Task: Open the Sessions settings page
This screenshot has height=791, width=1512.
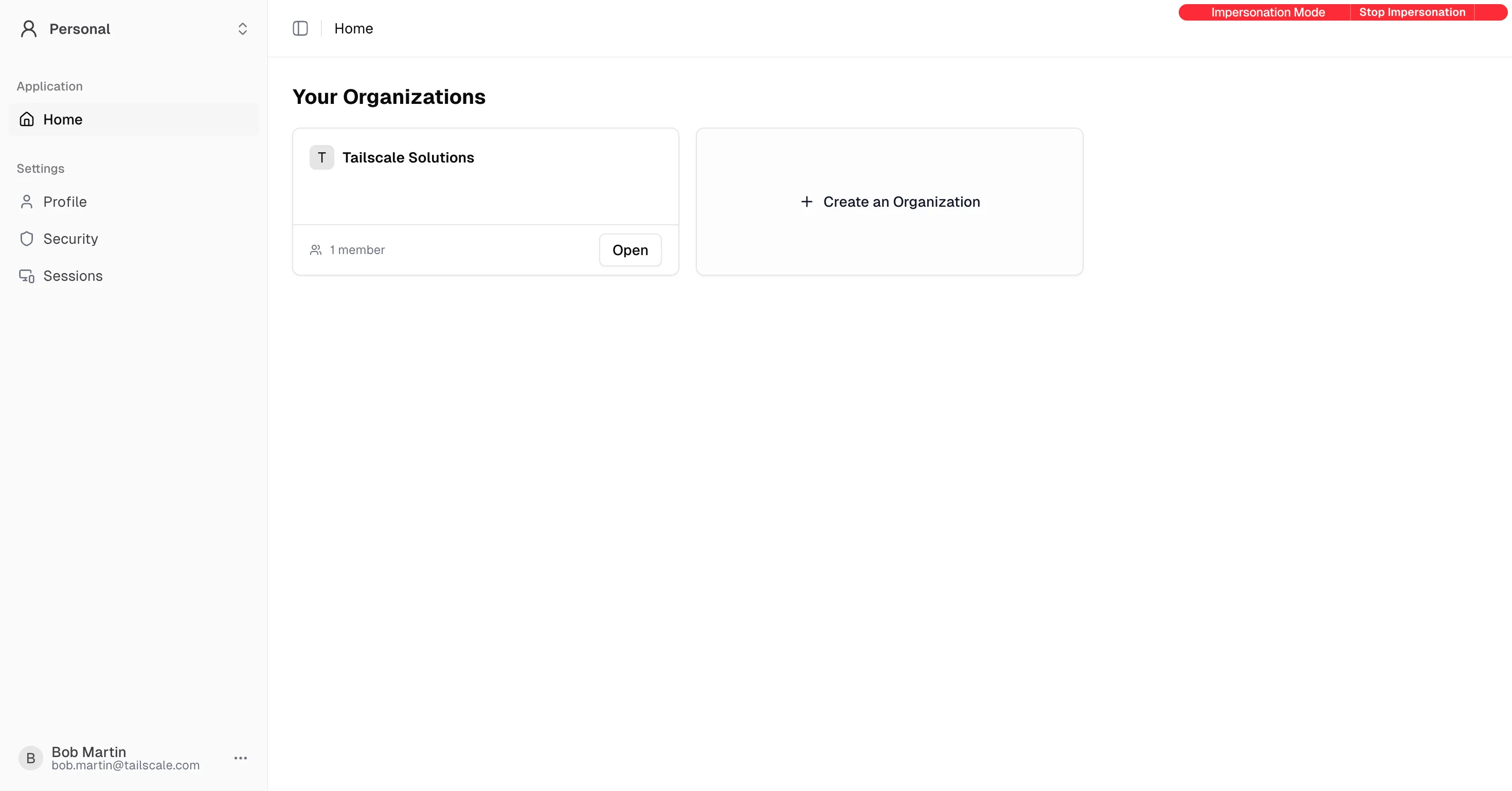Action: [134, 276]
